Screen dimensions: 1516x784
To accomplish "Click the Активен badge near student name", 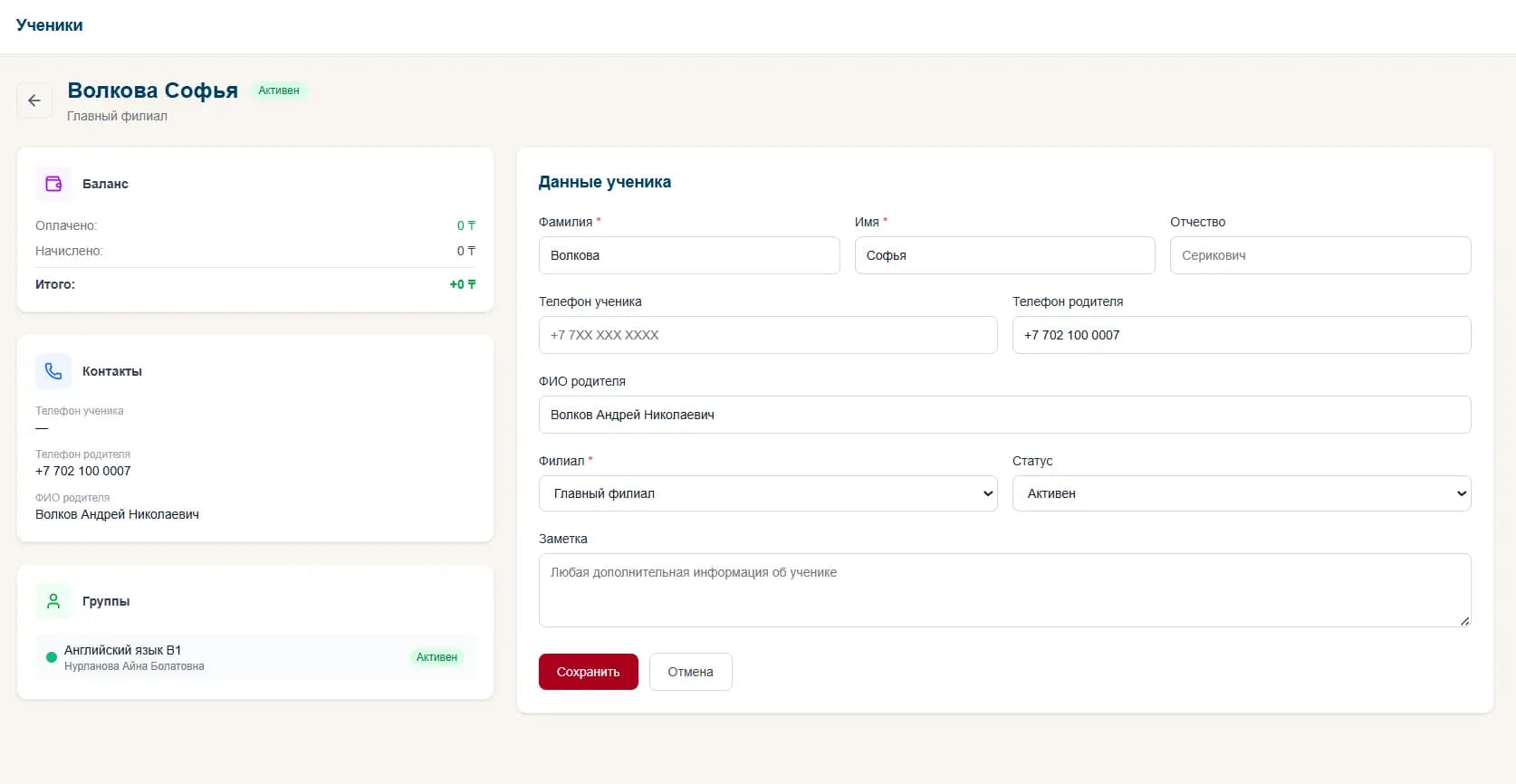I will (279, 91).
